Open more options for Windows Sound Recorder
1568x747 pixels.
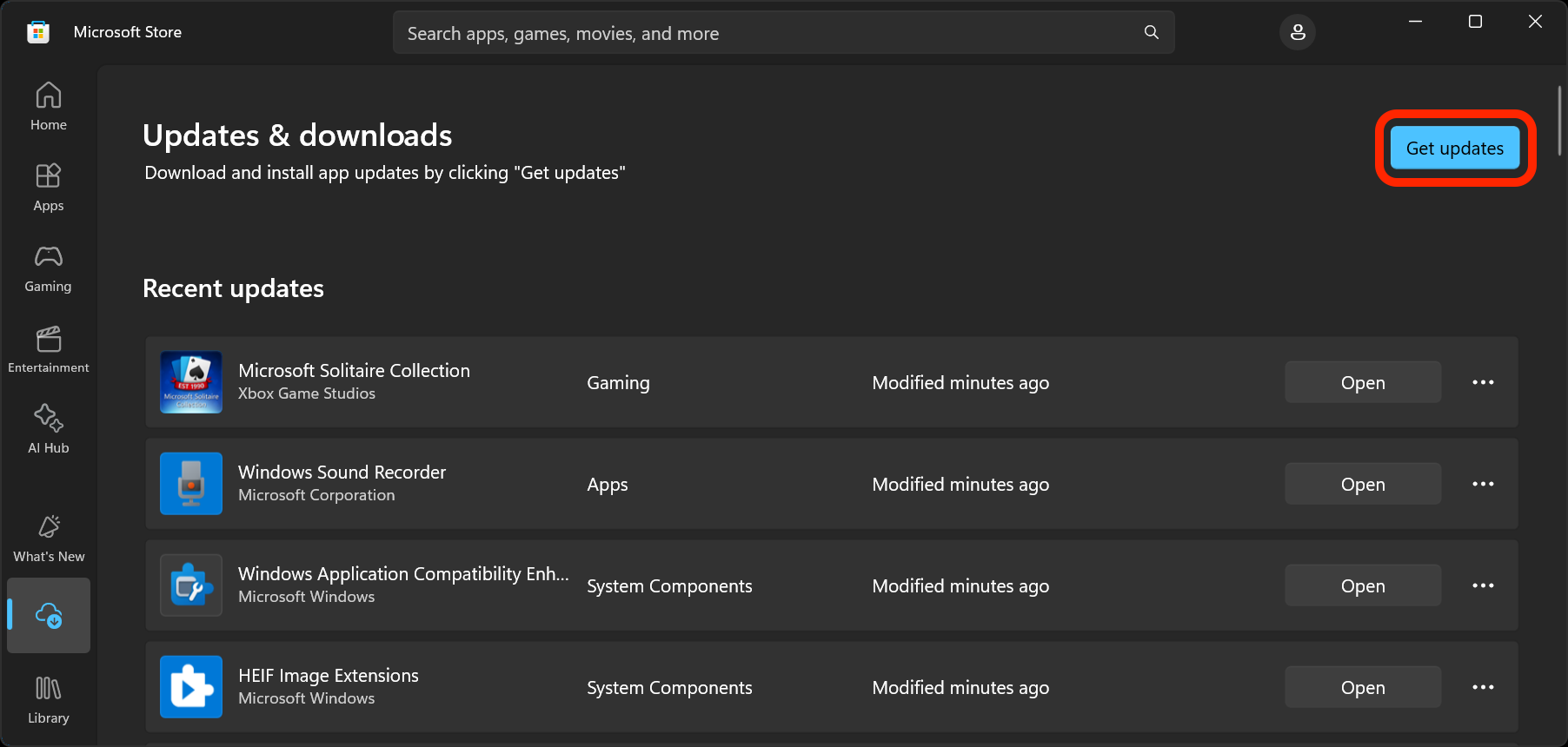click(x=1483, y=484)
